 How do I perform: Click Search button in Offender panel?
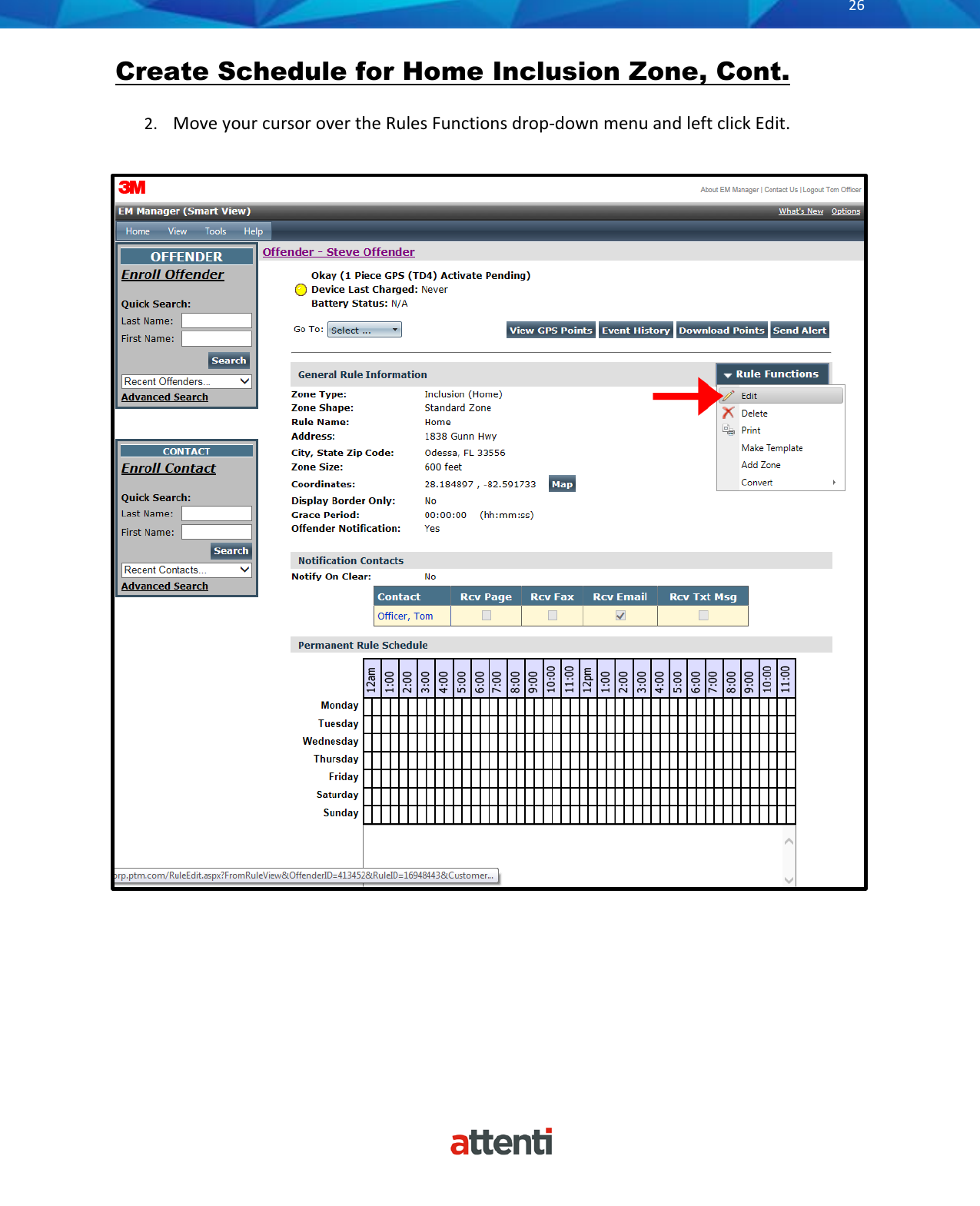[229, 360]
